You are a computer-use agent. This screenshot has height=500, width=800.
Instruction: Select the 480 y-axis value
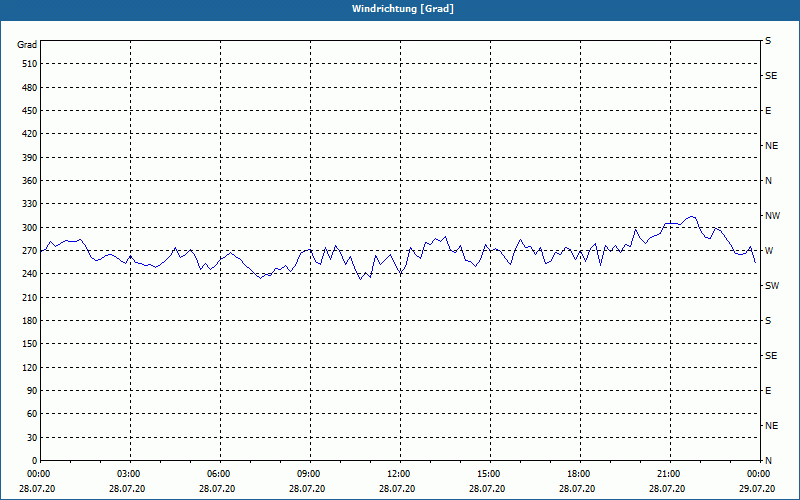pos(30,88)
